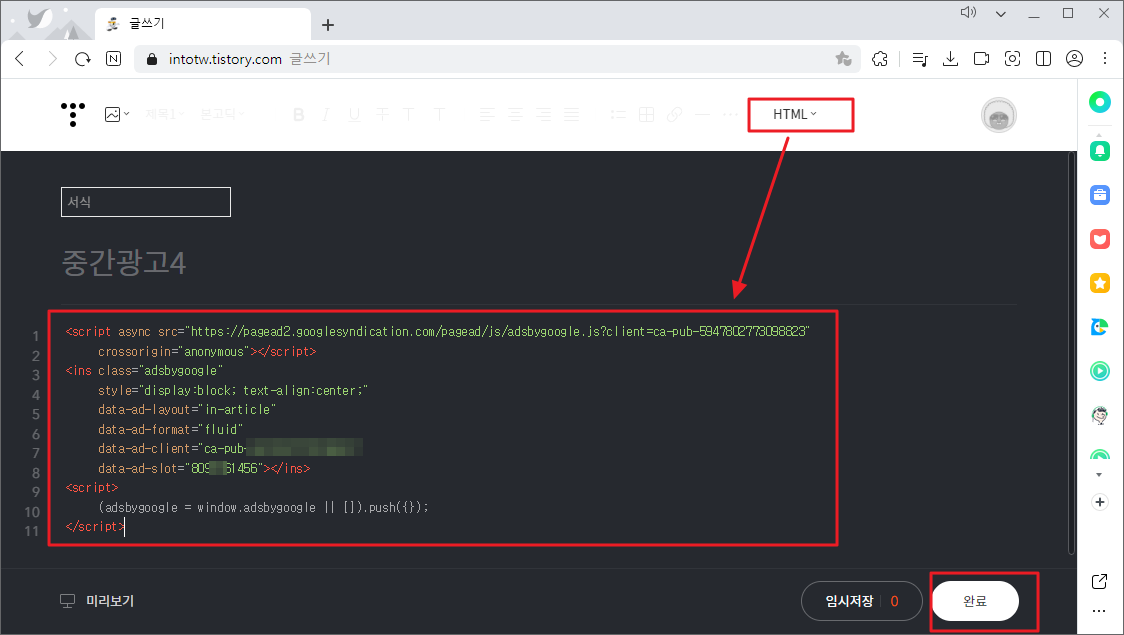Screen dimensions: 1124x635
Task: Open sidebar in new window icon
Action: (1099, 581)
